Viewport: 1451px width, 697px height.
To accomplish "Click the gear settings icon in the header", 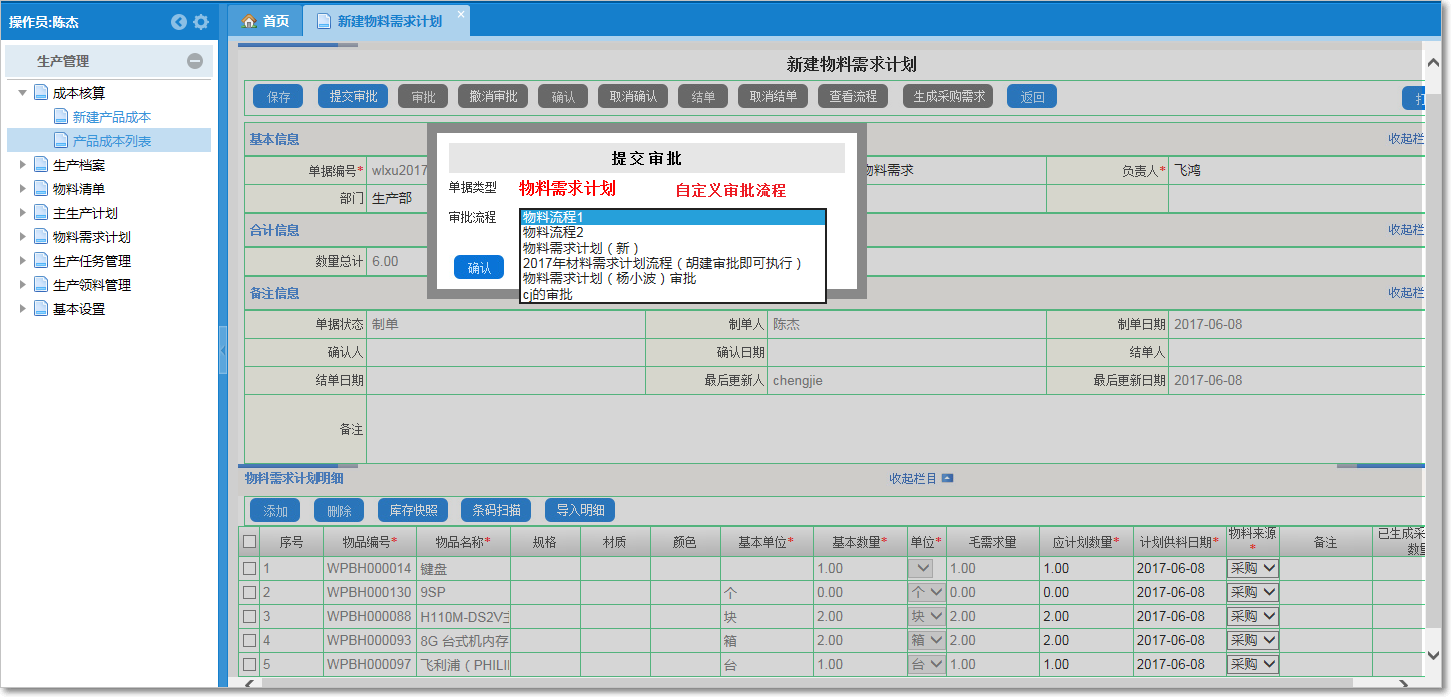I will 202,20.
